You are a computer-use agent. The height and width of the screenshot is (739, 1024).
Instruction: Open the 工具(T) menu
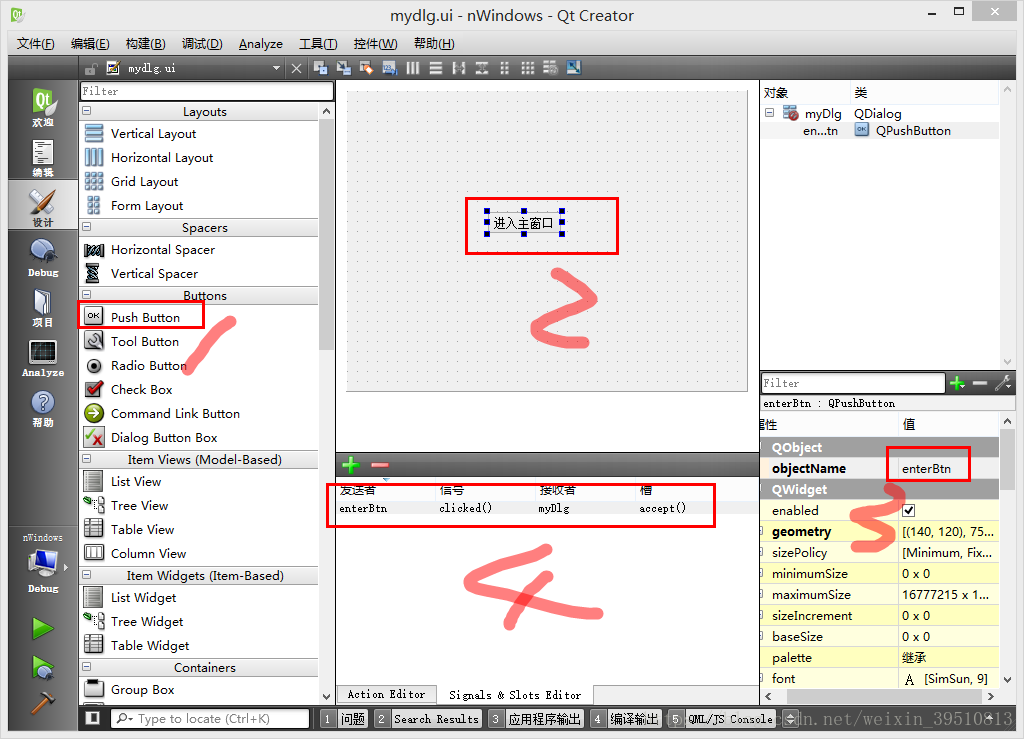[318, 44]
